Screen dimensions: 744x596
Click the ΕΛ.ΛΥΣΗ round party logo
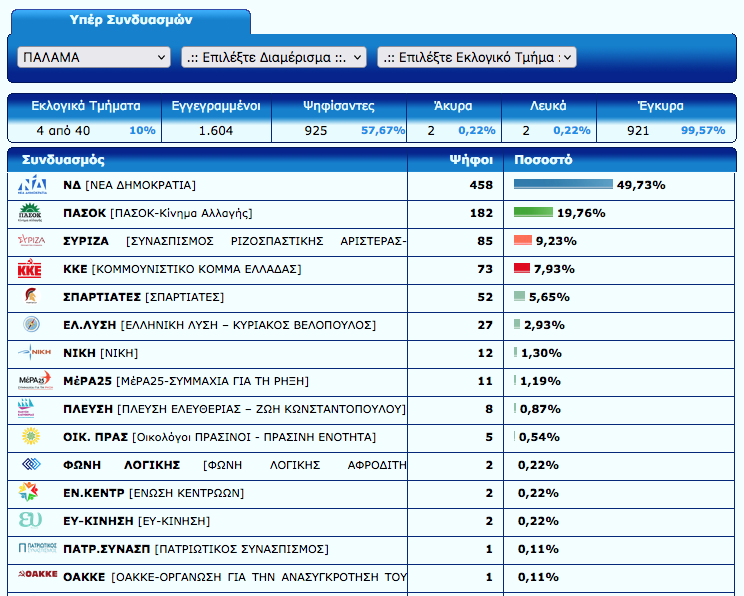coord(31,325)
